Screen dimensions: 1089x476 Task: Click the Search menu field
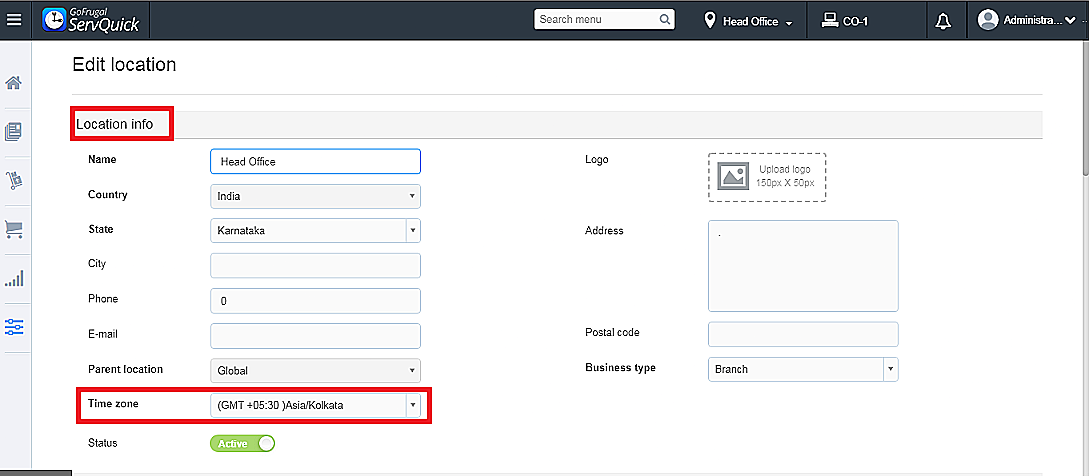(x=597, y=19)
